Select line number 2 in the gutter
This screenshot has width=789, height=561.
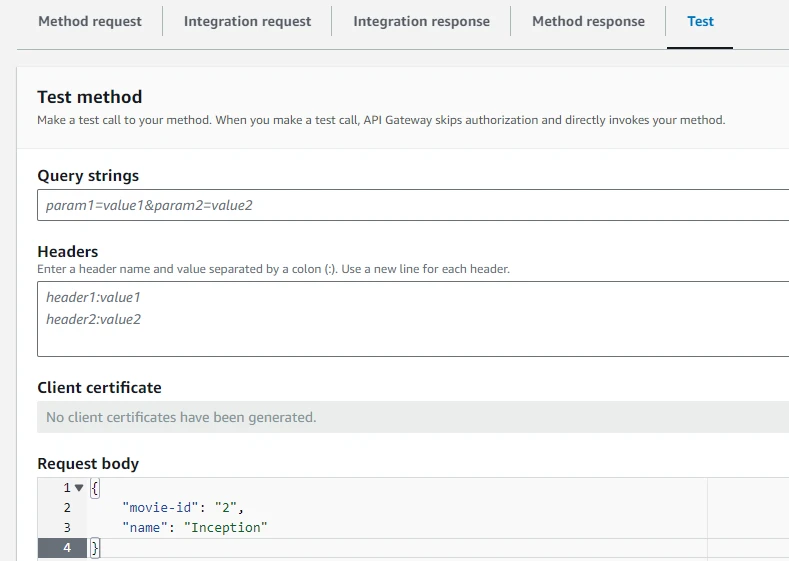point(67,508)
